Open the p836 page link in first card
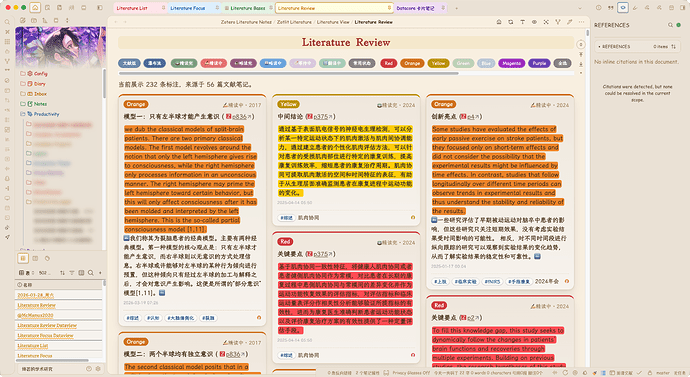The image size is (690, 377). [239, 117]
